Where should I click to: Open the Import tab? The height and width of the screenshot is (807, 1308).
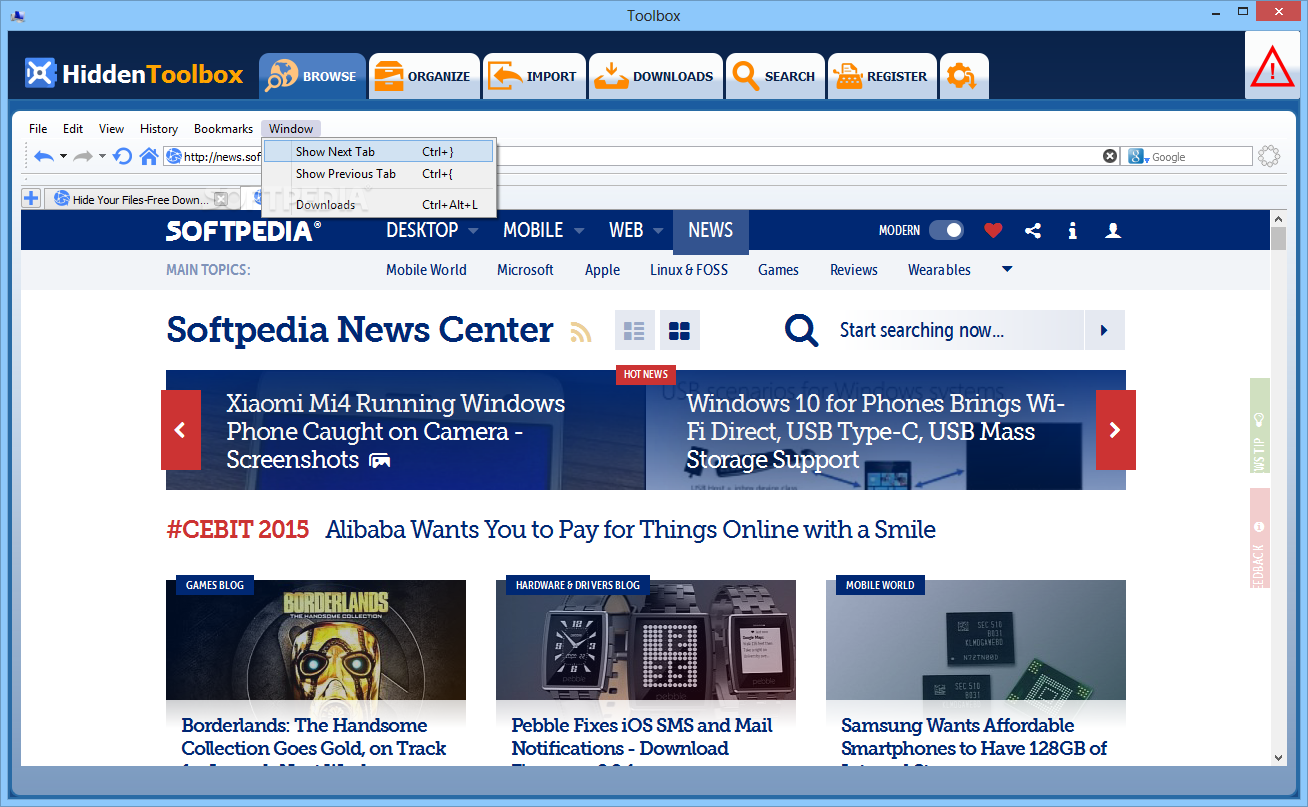point(533,76)
